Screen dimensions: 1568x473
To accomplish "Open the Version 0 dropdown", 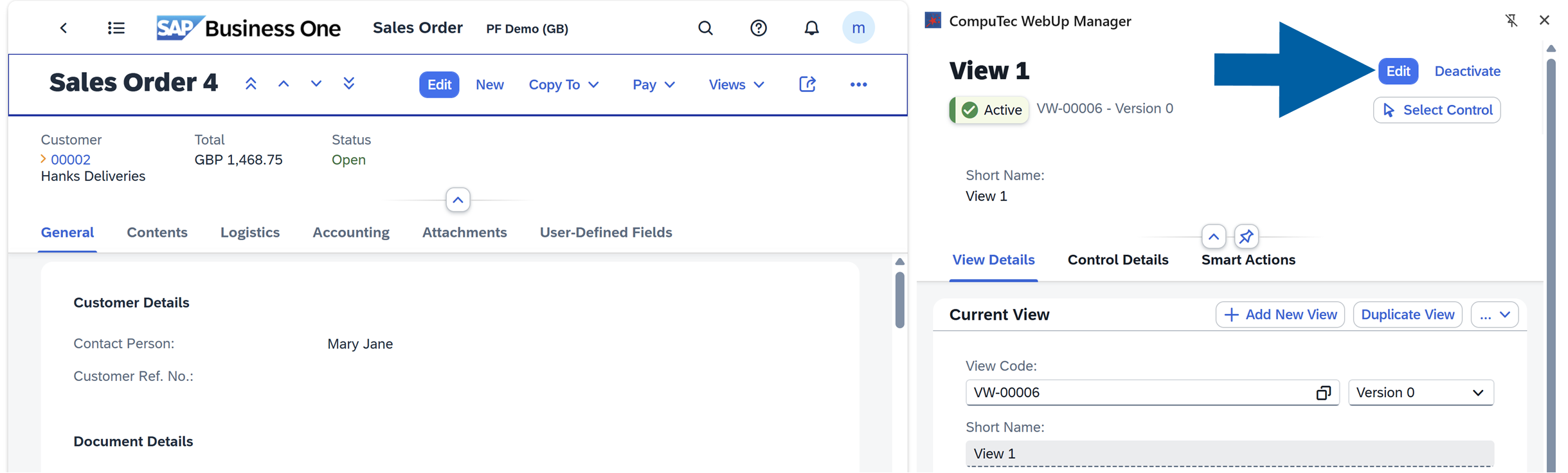I will [1421, 393].
